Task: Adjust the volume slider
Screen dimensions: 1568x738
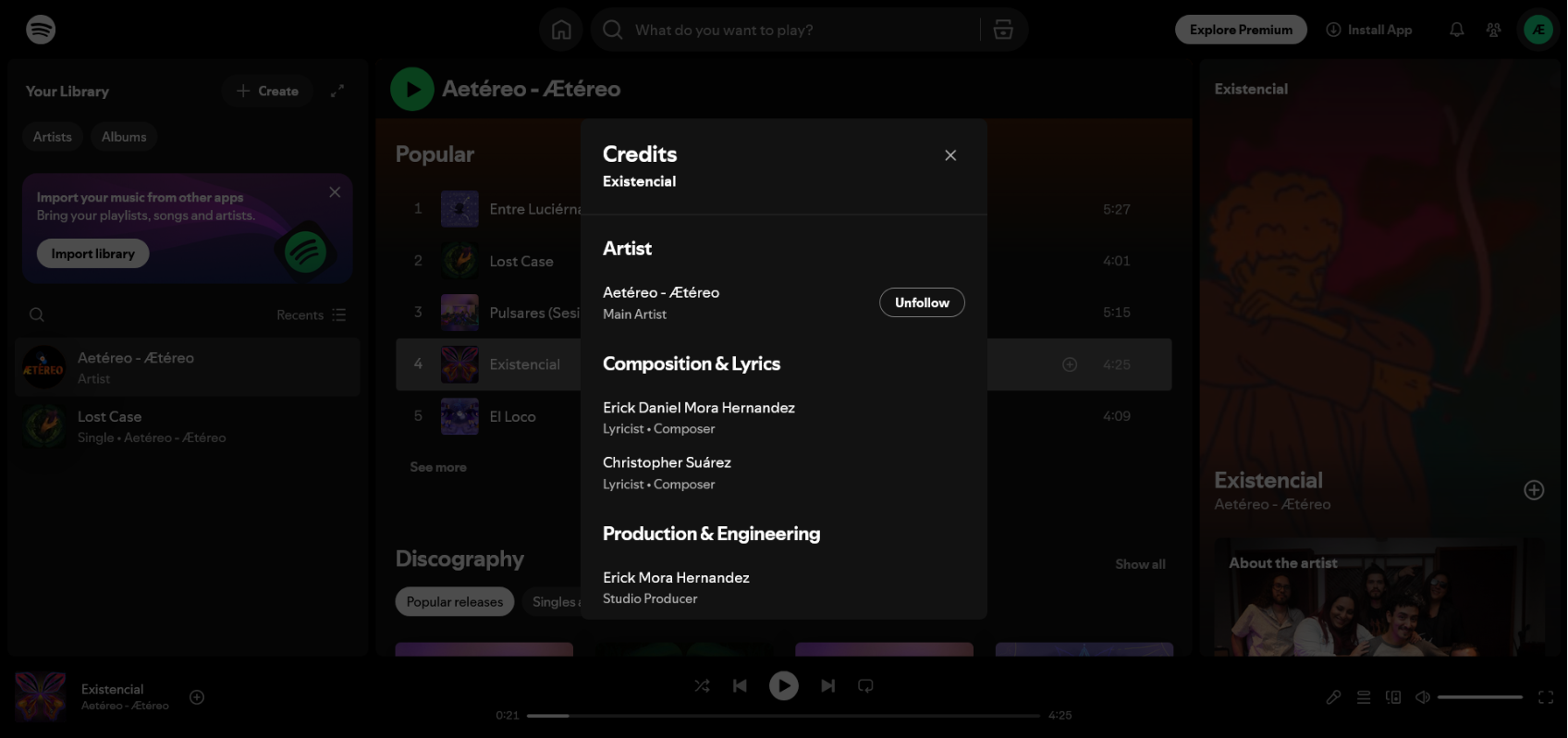Action: click(x=1480, y=697)
